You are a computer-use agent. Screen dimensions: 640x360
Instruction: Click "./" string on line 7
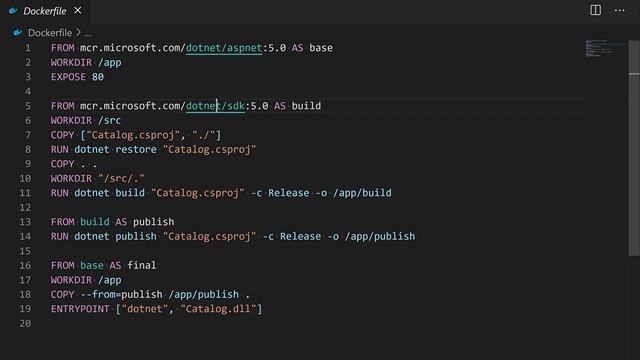204,135
